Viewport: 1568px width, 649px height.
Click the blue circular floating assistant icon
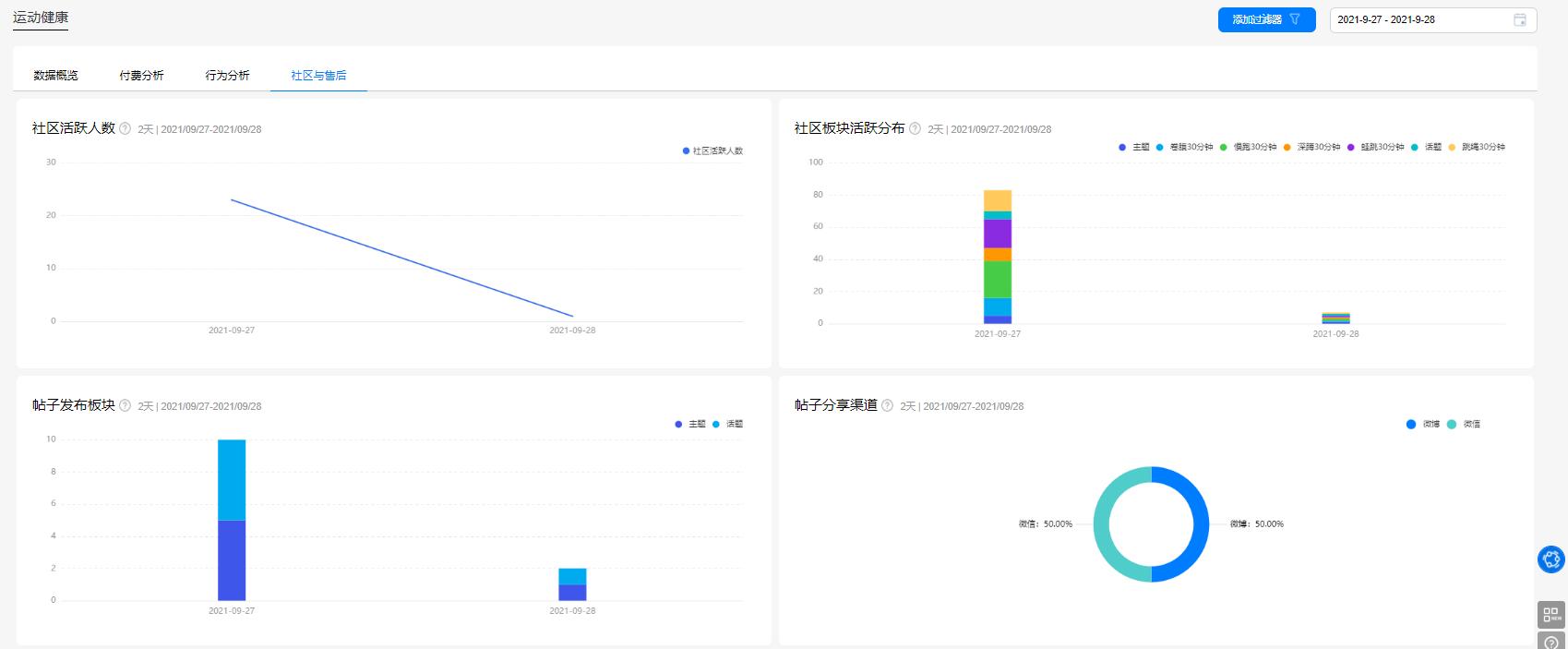[1551, 559]
